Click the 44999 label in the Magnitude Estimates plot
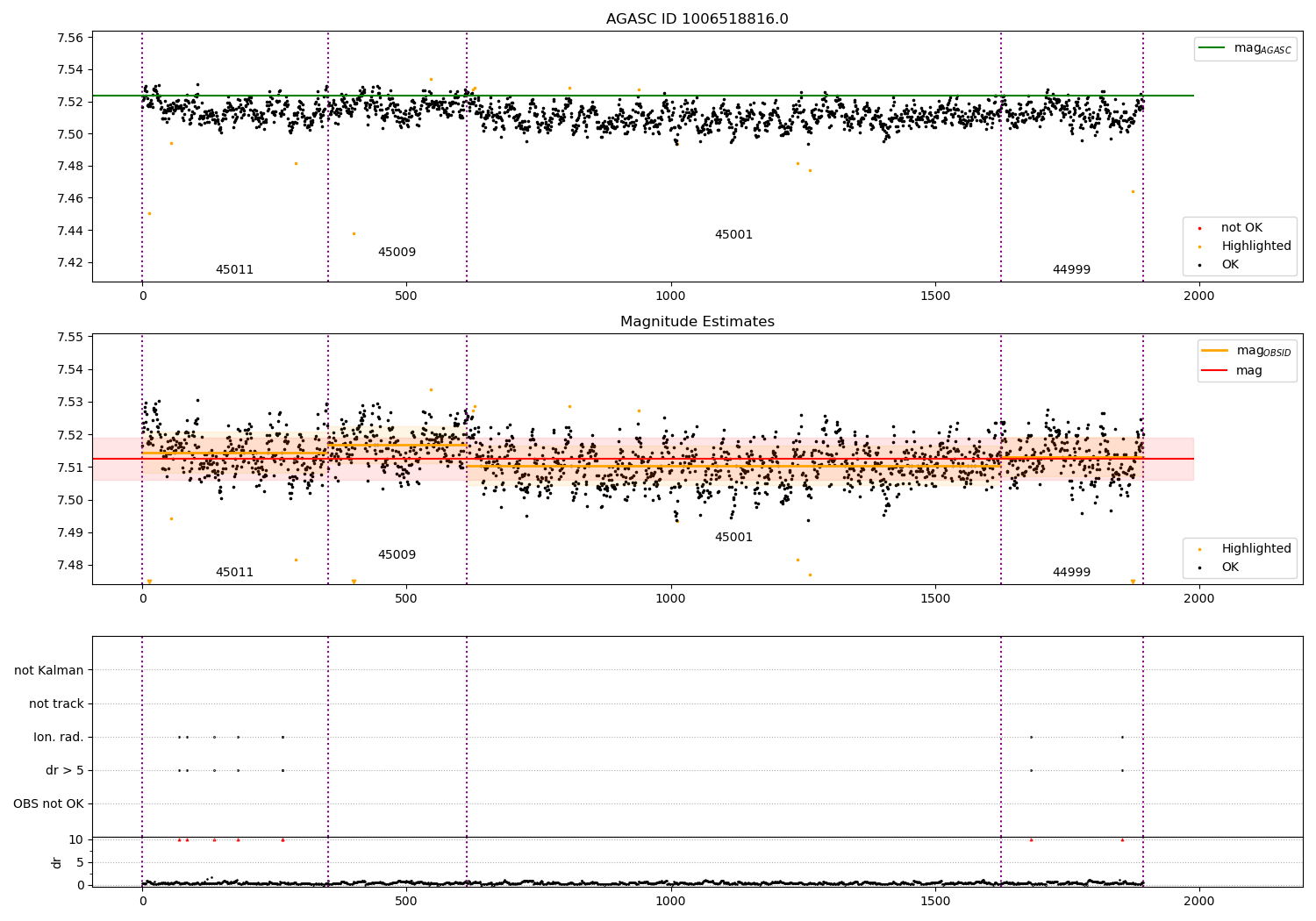This screenshot has width=1316, height=921. pos(1071,573)
